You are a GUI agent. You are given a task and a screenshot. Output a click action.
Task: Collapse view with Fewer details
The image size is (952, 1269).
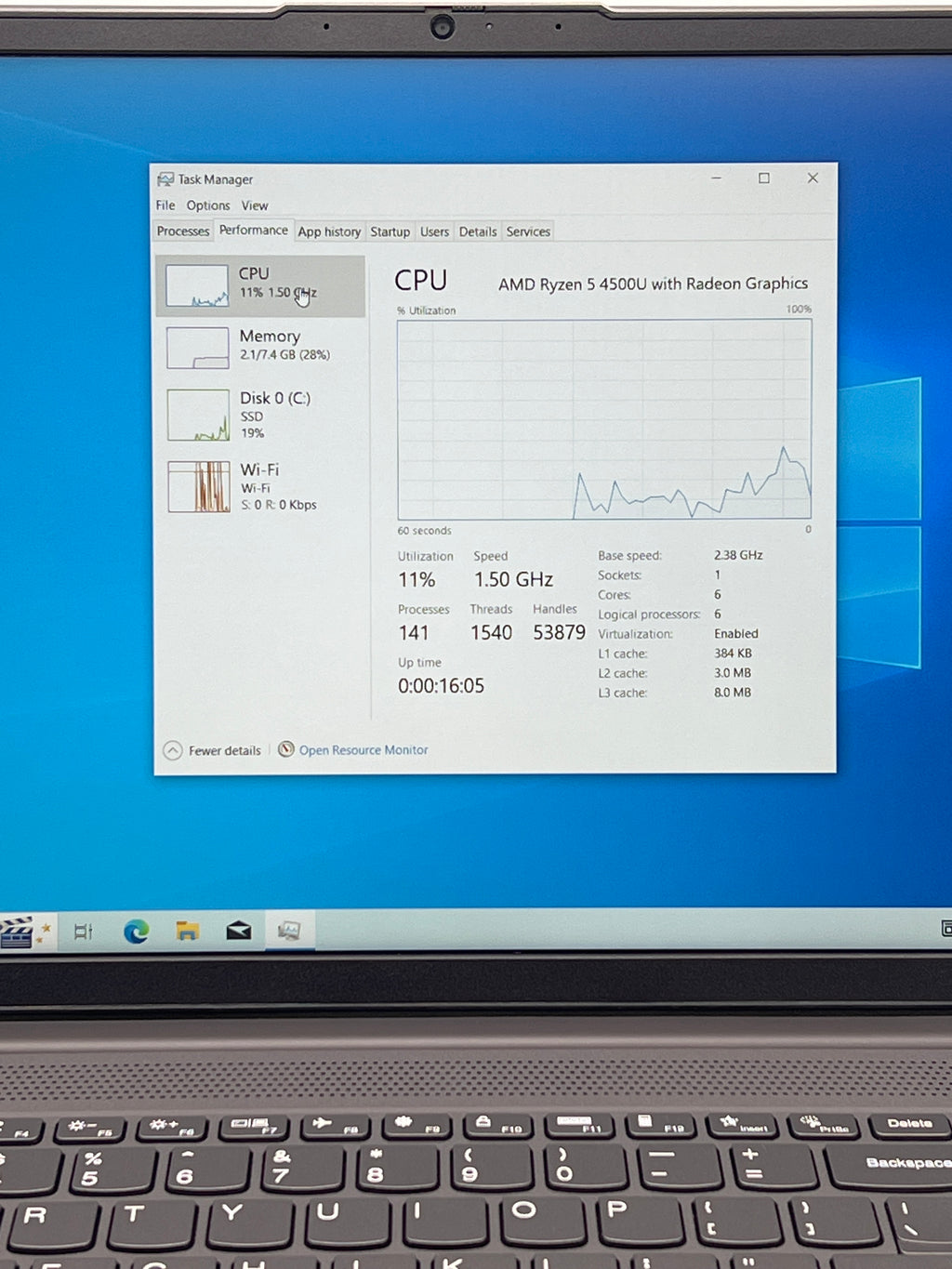tap(213, 750)
